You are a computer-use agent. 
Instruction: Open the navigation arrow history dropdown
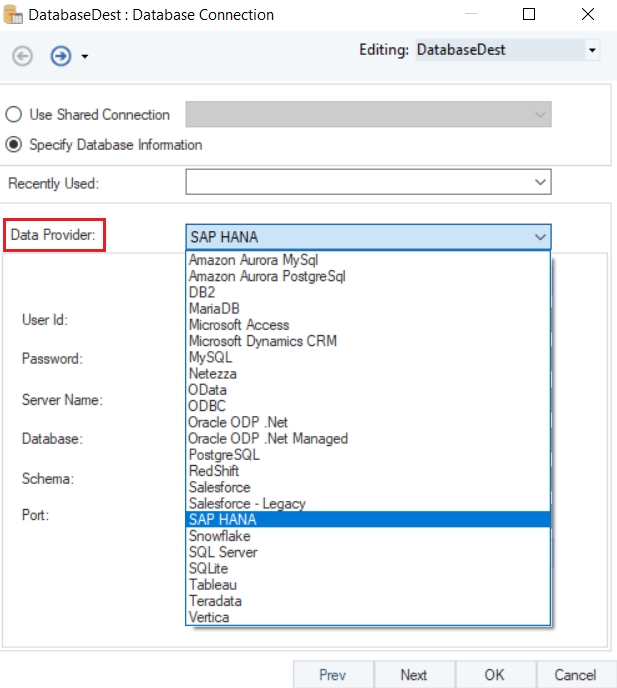coord(85,57)
